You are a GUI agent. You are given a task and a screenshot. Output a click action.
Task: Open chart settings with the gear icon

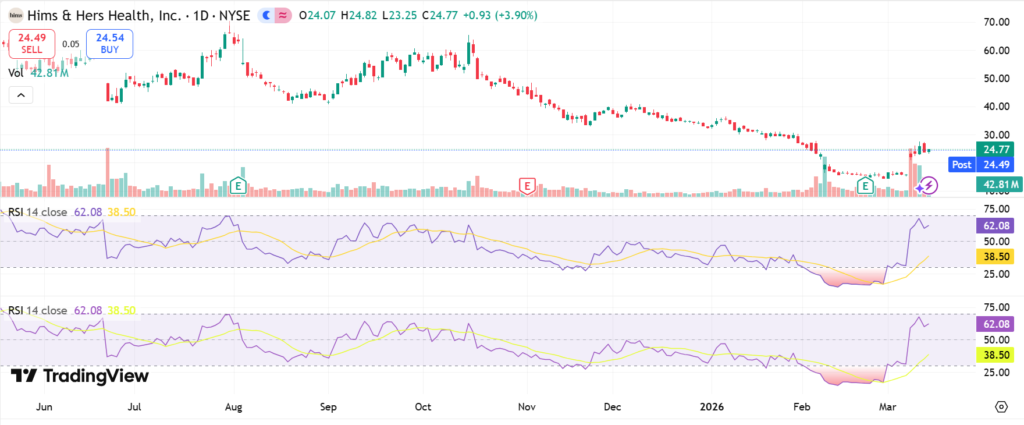pos(1001,407)
